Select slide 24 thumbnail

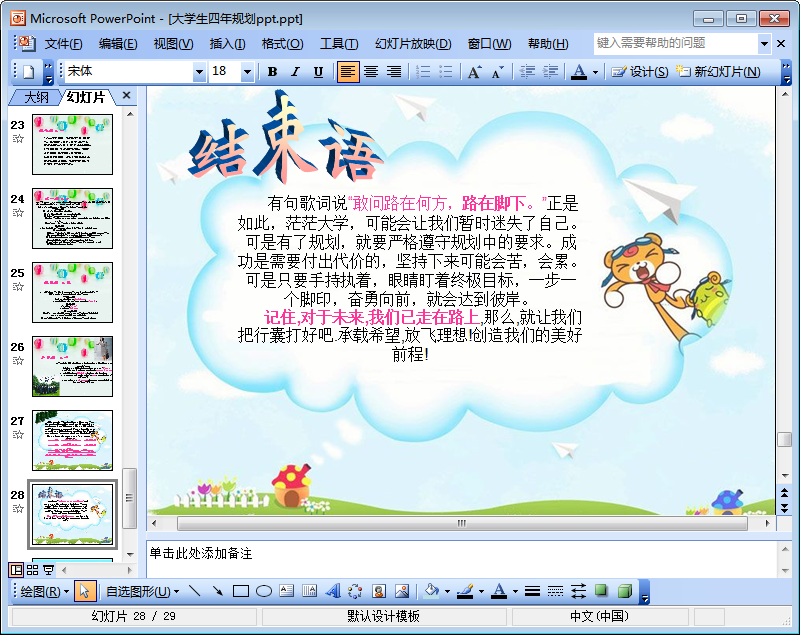(72, 218)
